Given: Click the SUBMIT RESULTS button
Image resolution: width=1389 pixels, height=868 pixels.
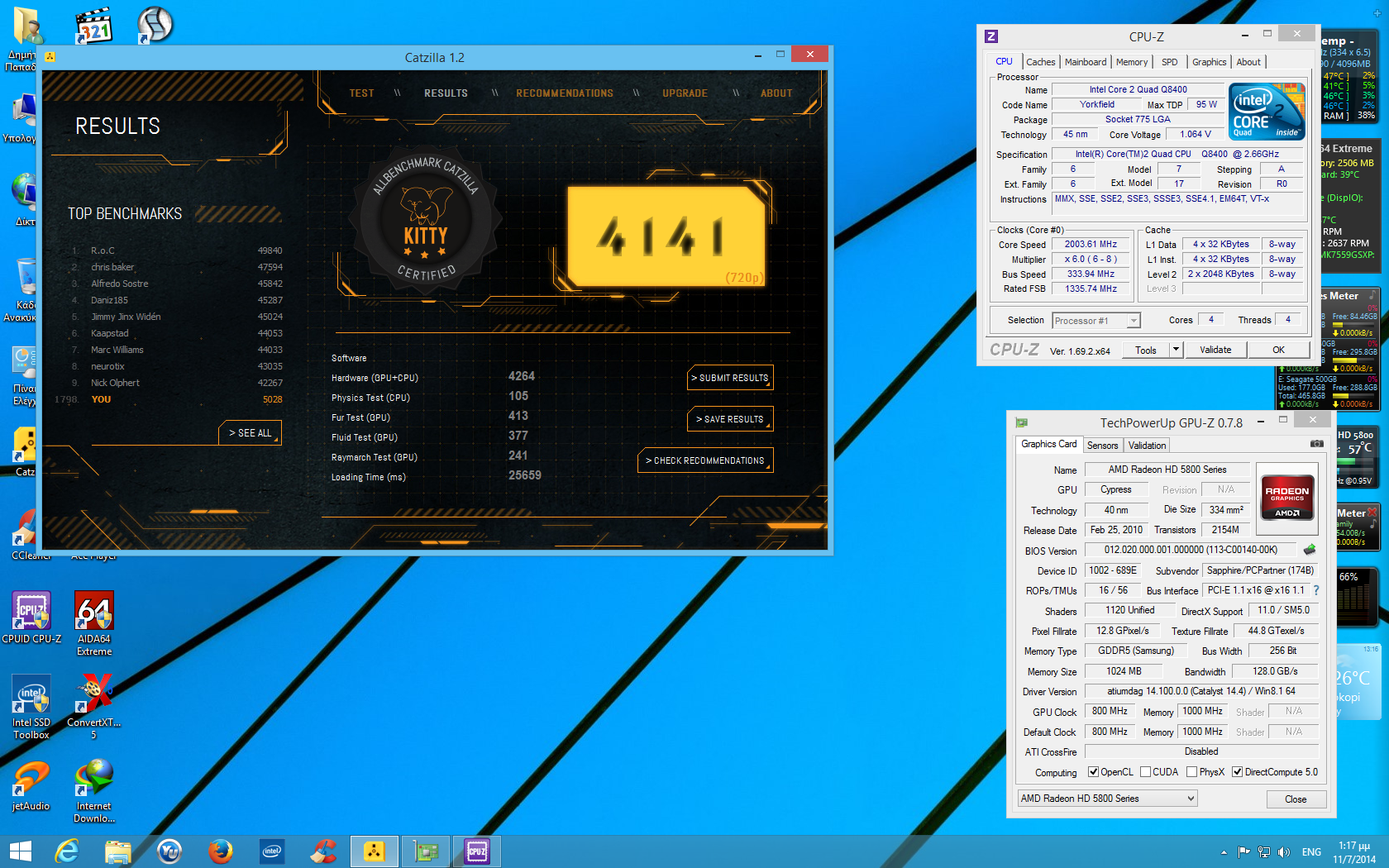Looking at the screenshot, I should (x=730, y=378).
